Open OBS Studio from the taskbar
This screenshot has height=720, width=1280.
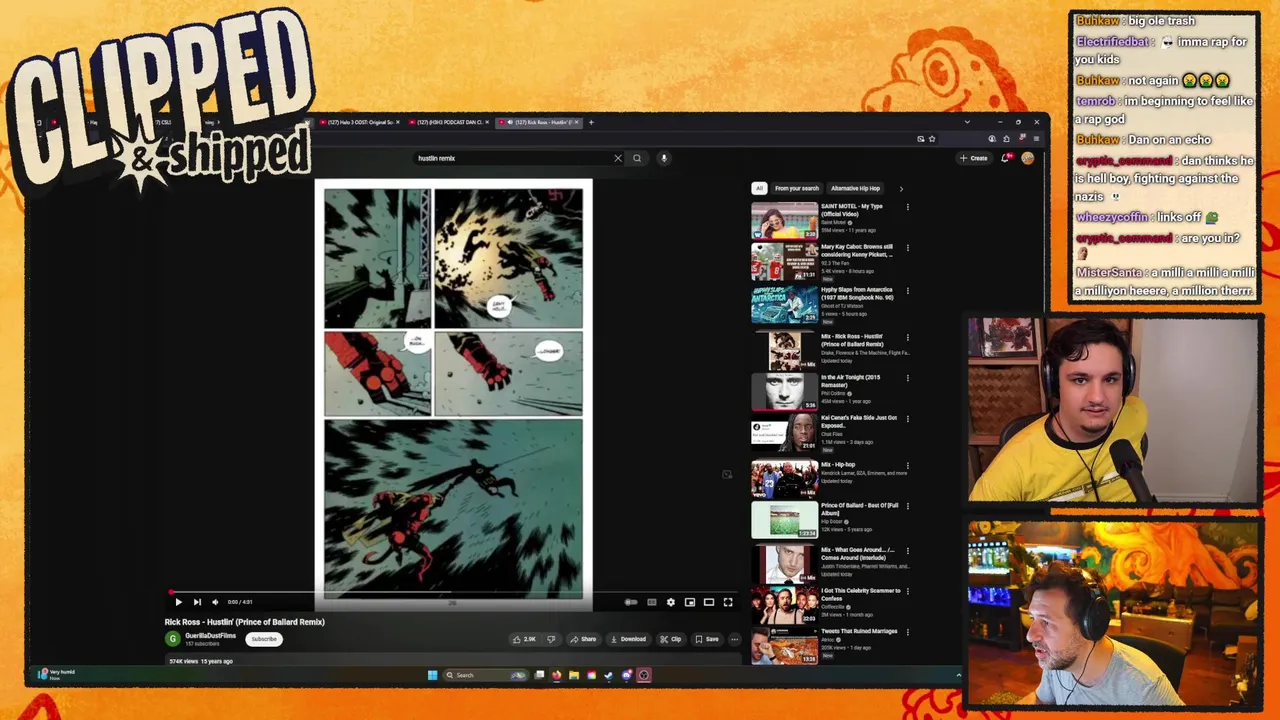pyautogui.click(x=644, y=675)
